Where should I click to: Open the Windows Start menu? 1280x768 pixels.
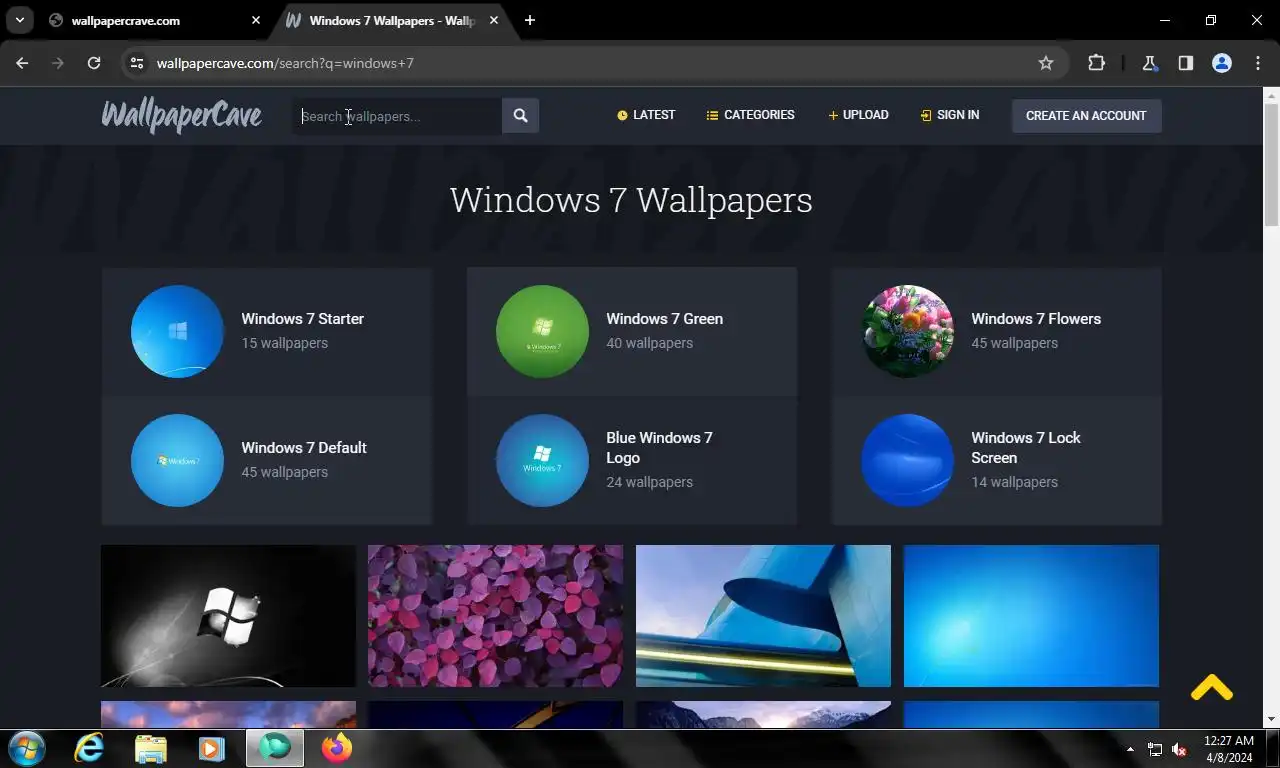pyautogui.click(x=26, y=748)
